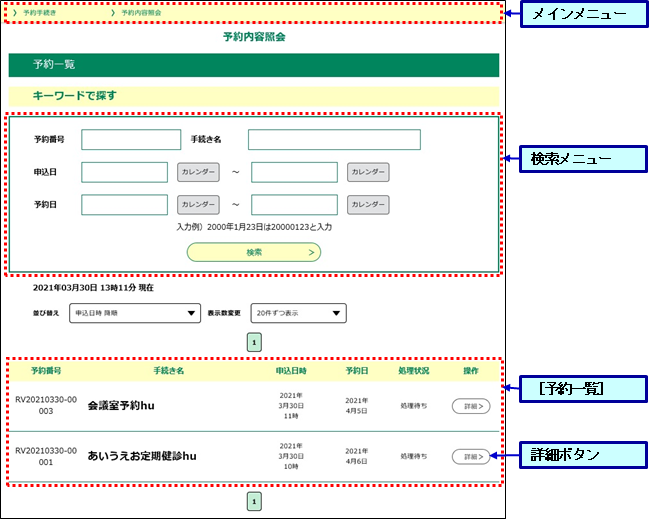Click into the 手続き名 text field

point(334,139)
